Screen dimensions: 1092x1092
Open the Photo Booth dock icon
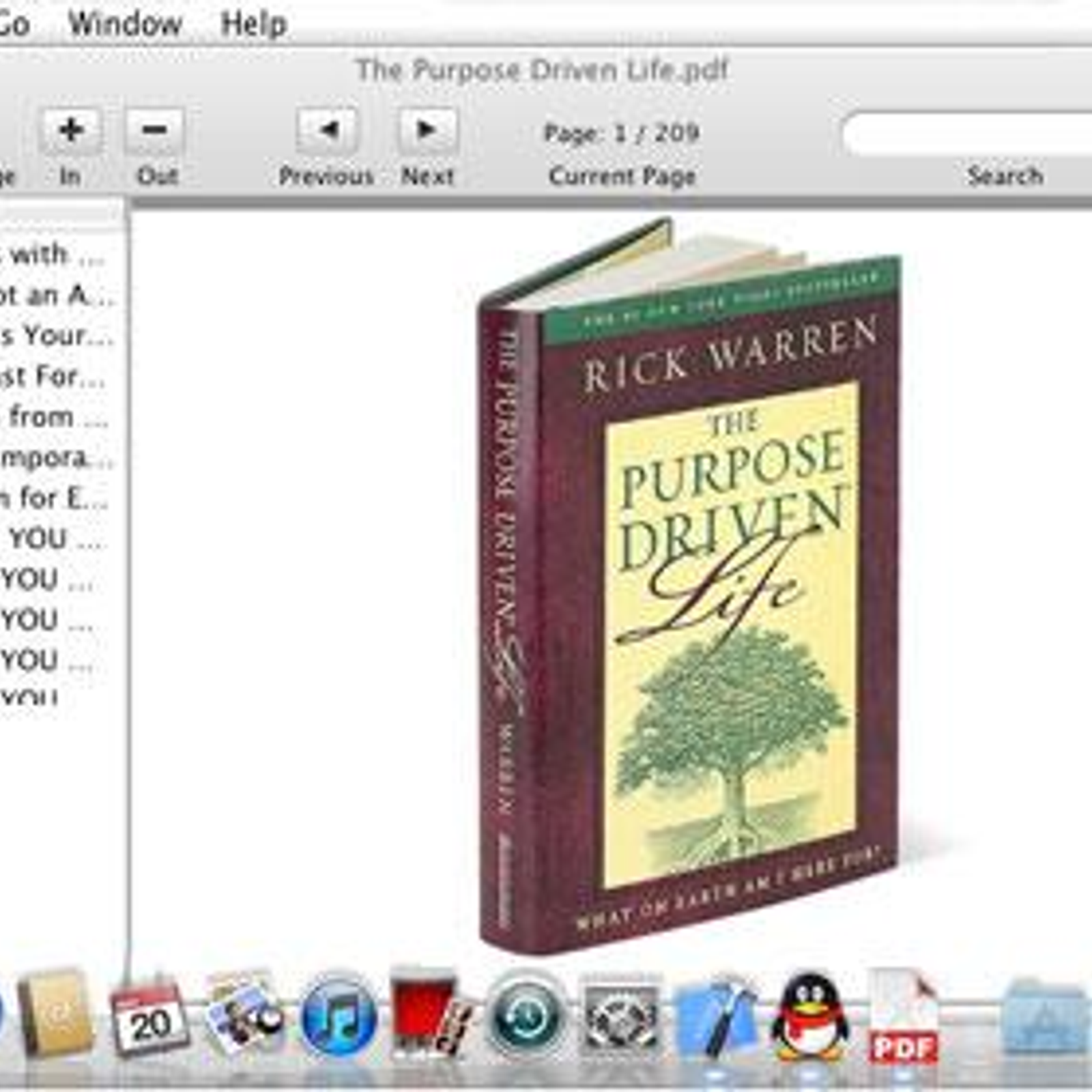pyautogui.click(x=431, y=1016)
